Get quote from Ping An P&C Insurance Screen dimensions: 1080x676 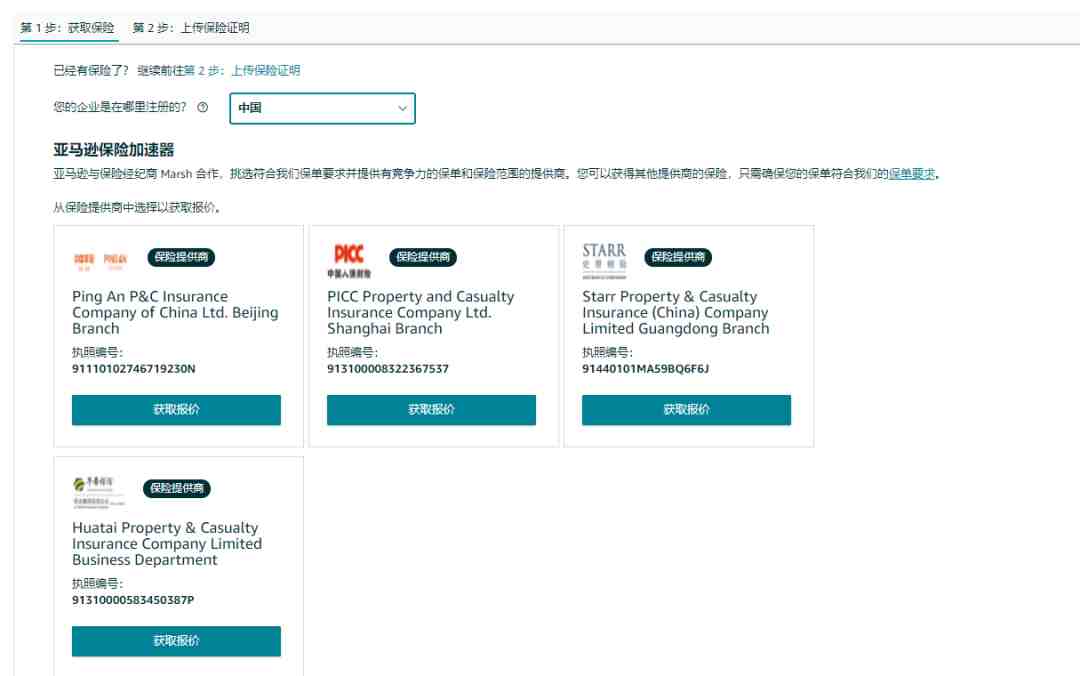[x=176, y=410]
